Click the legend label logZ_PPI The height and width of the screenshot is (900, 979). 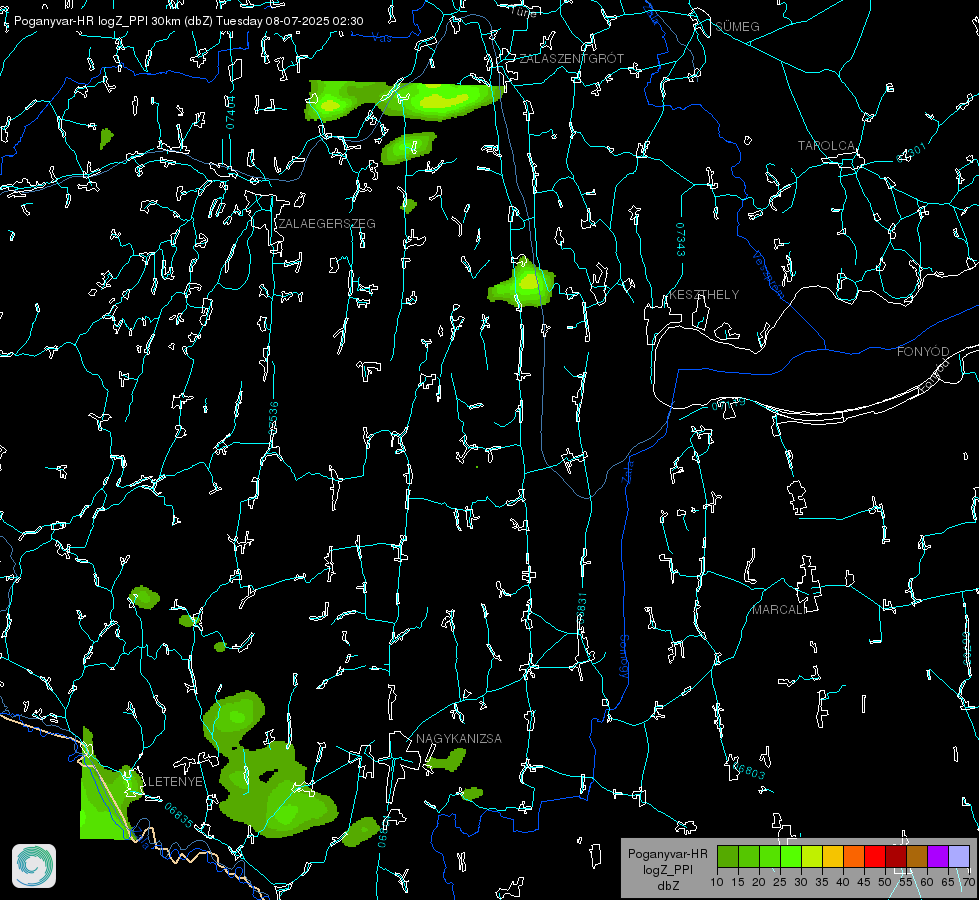[x=667, y=869]
